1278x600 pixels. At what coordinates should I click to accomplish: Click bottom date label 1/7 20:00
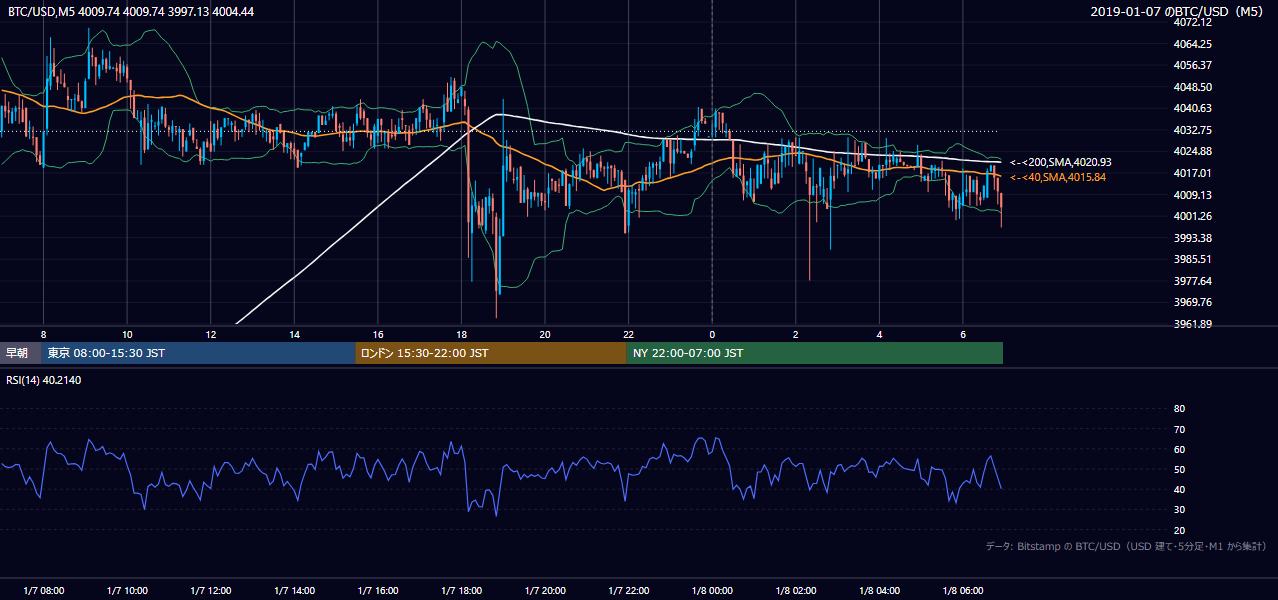[x=545, y=592]
